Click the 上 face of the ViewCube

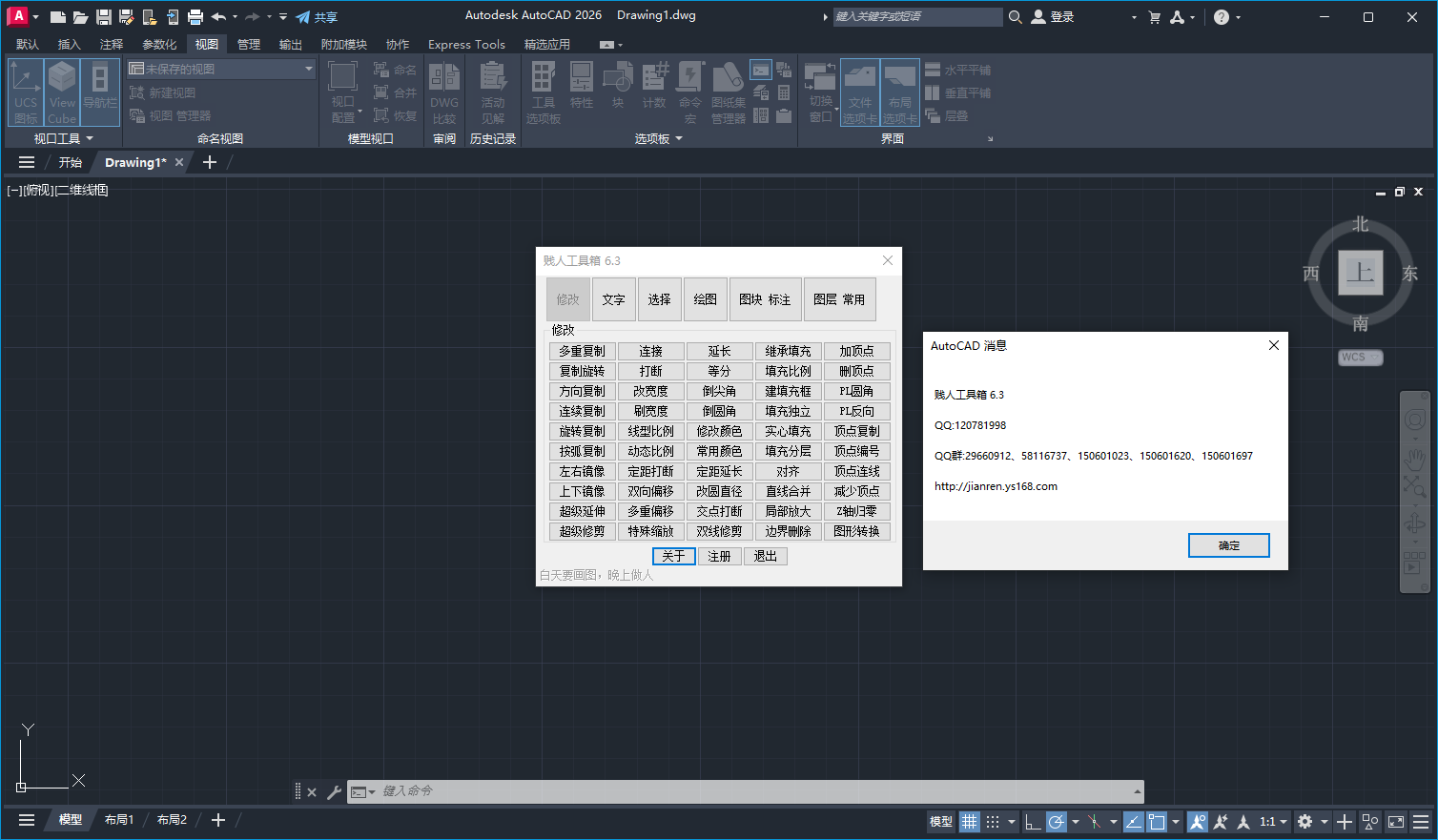point(1360,273)
